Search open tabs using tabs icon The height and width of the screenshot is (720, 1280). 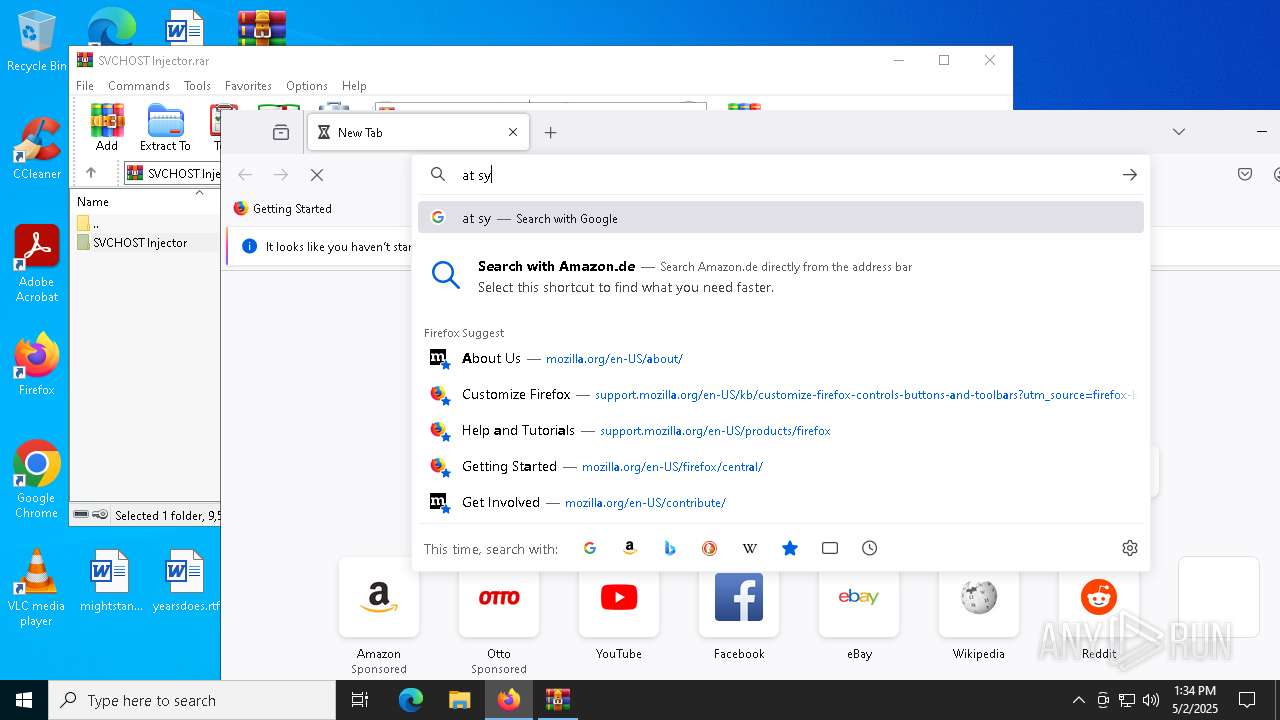point(830,548)
